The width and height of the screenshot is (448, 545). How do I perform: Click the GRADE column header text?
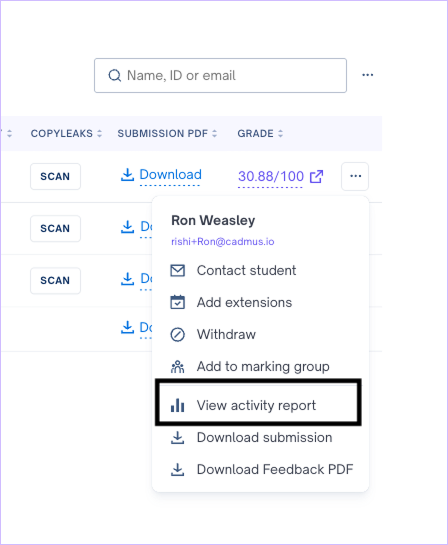pos(255,133)
